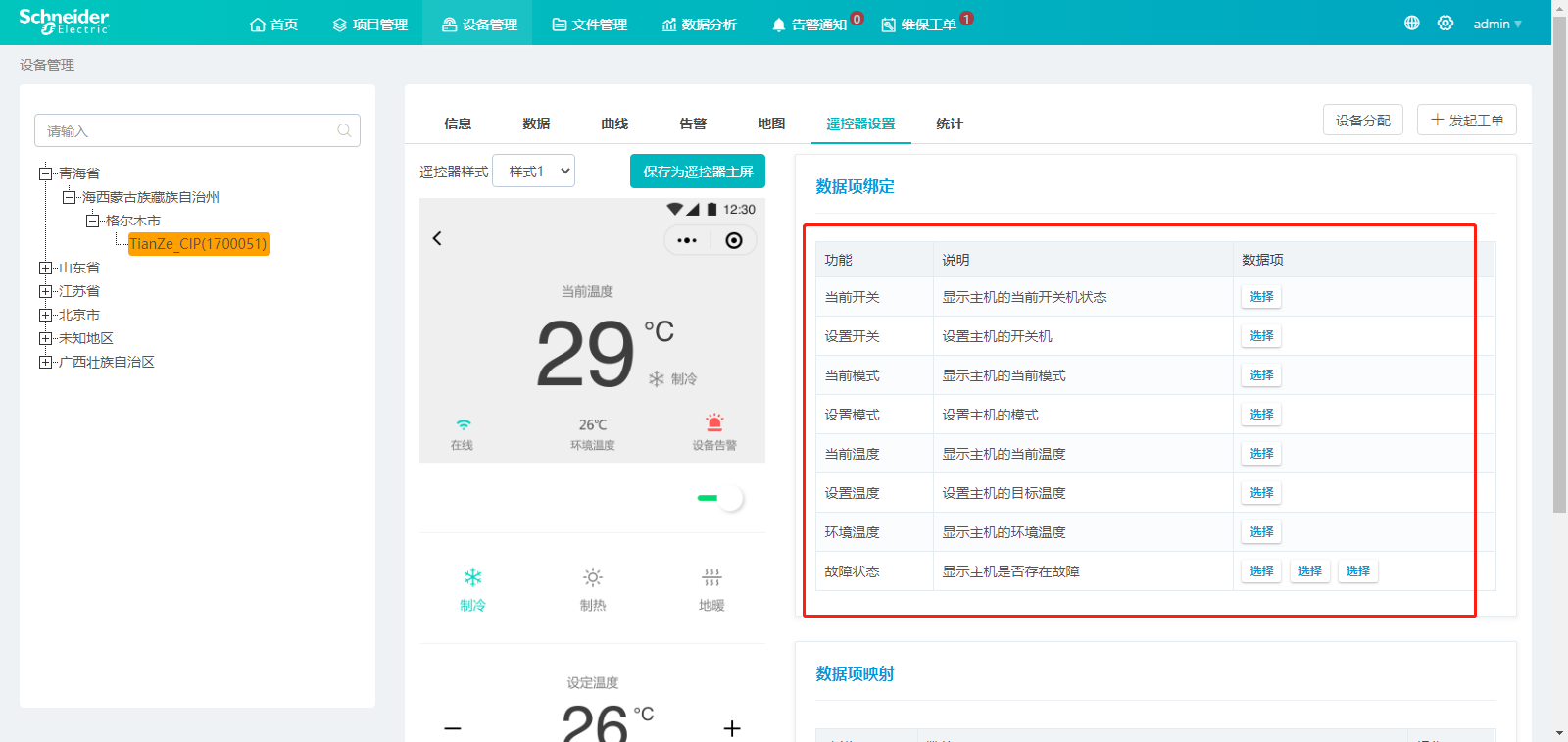This screenshot has height=742, width=1568.
Task: Click third 选择 in 故障状态 row
Action: point(1357,570)
